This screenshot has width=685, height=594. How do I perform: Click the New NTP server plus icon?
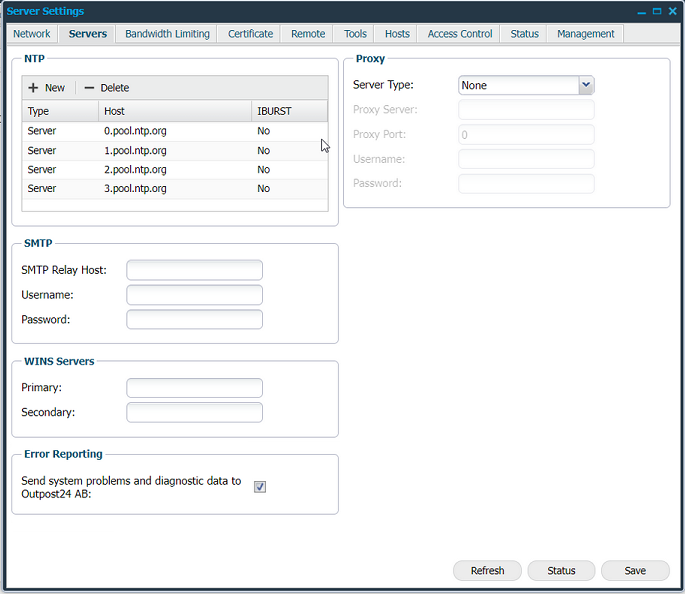(x=33, y=88)
